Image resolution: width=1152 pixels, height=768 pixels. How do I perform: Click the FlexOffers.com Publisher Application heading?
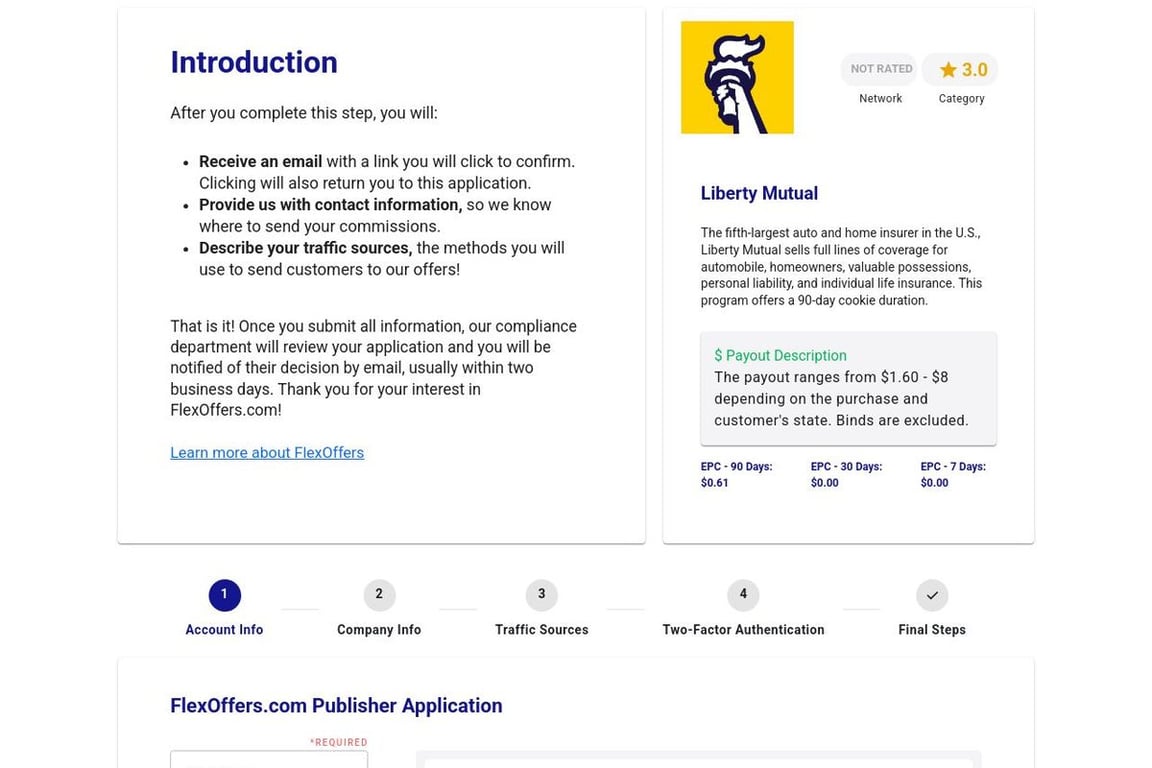336,706
